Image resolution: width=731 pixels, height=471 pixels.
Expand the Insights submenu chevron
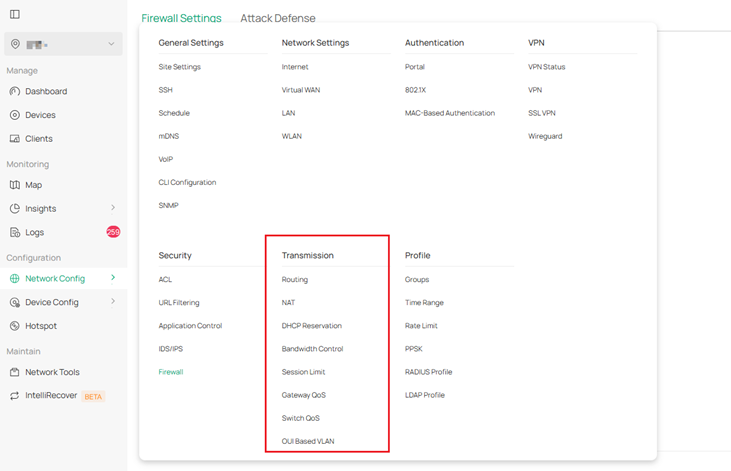click(x=113, y=208)
